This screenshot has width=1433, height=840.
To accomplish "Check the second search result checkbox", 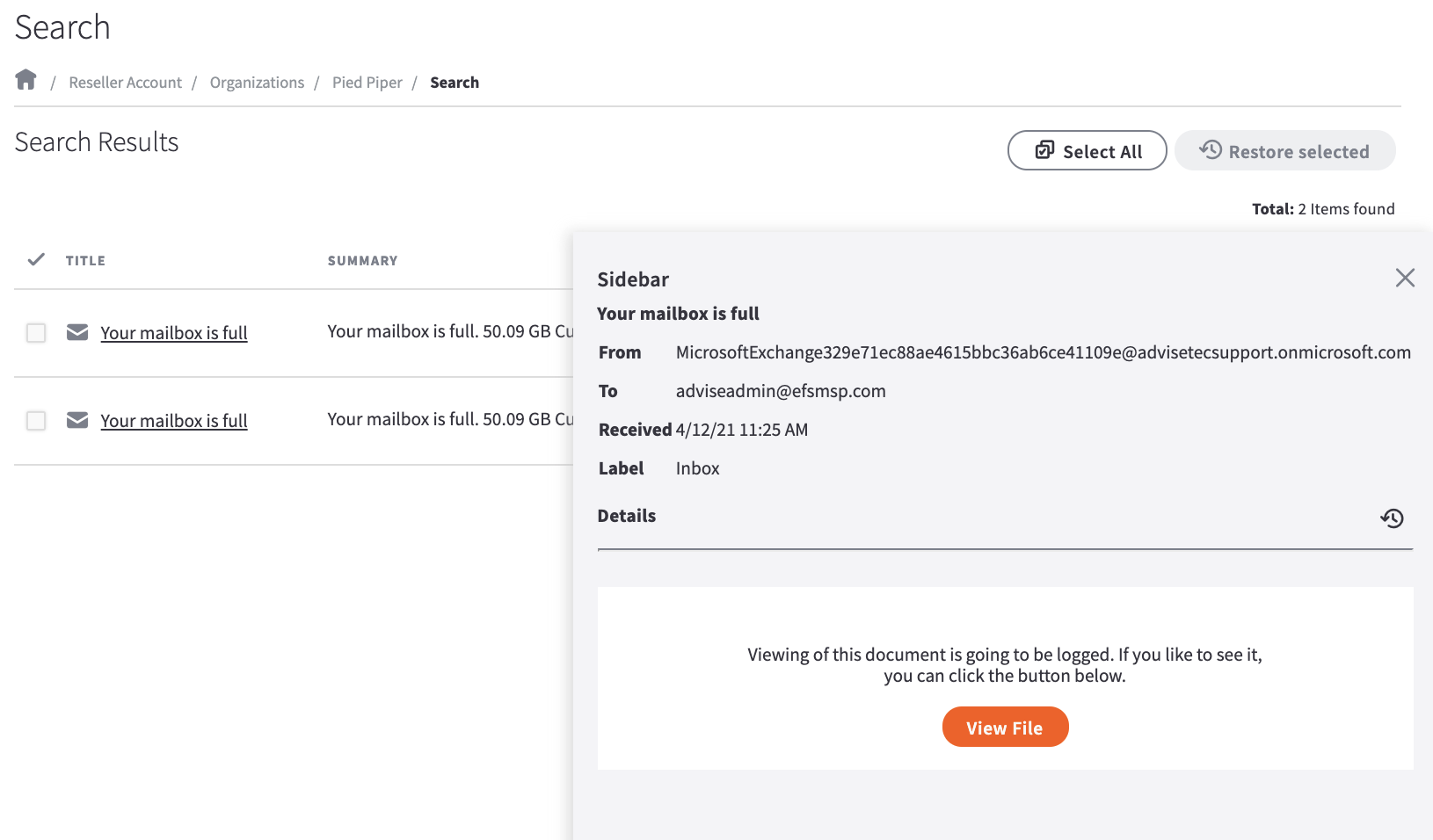I will [36, 421].
